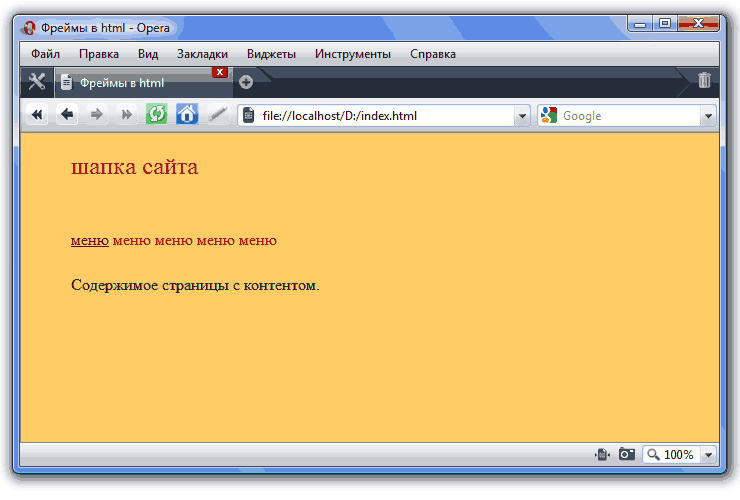Image resolution: width=740 pixels, height=500 pixels.
Task: Toggle the camera icon in status bar
Action: (x=627, y=455)
